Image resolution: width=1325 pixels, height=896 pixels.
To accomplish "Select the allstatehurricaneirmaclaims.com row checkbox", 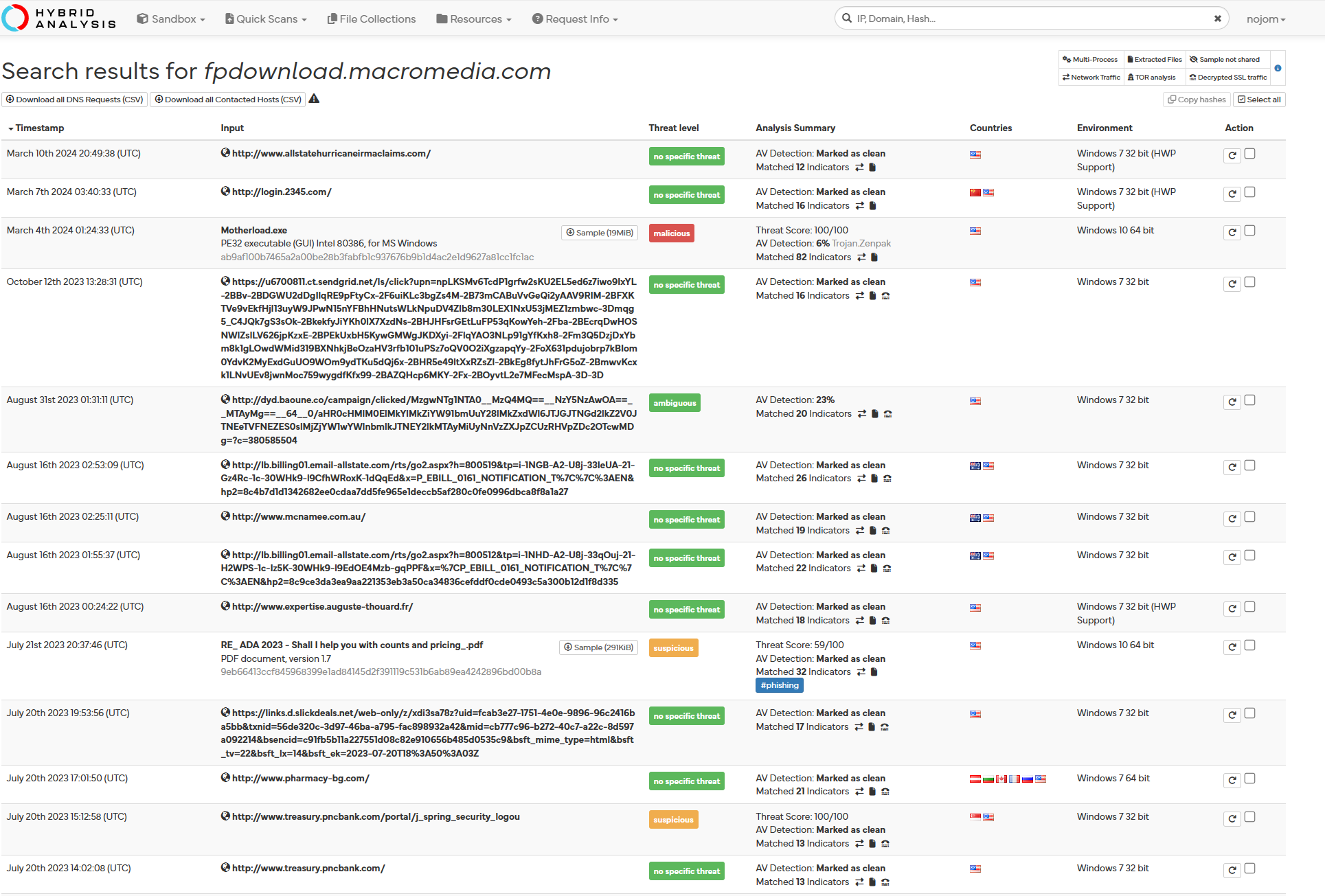I will 1250,154.
